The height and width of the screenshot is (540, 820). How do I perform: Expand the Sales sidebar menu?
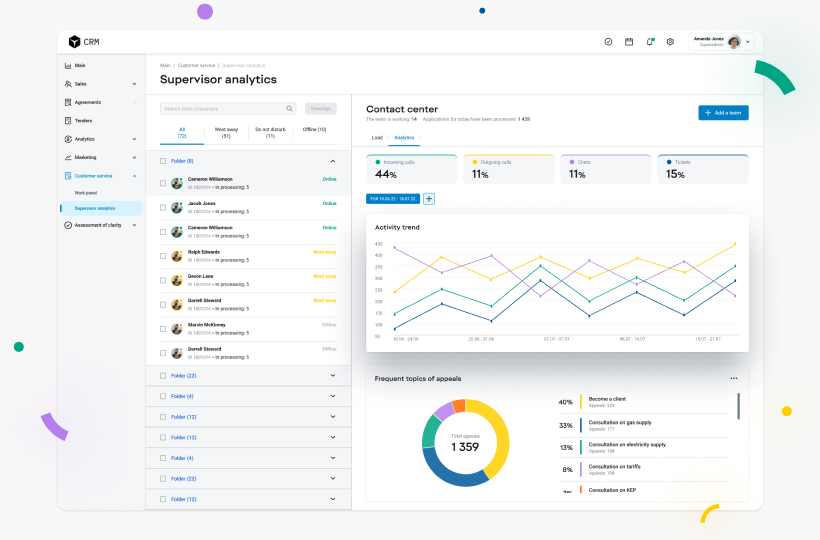(135, 84)
